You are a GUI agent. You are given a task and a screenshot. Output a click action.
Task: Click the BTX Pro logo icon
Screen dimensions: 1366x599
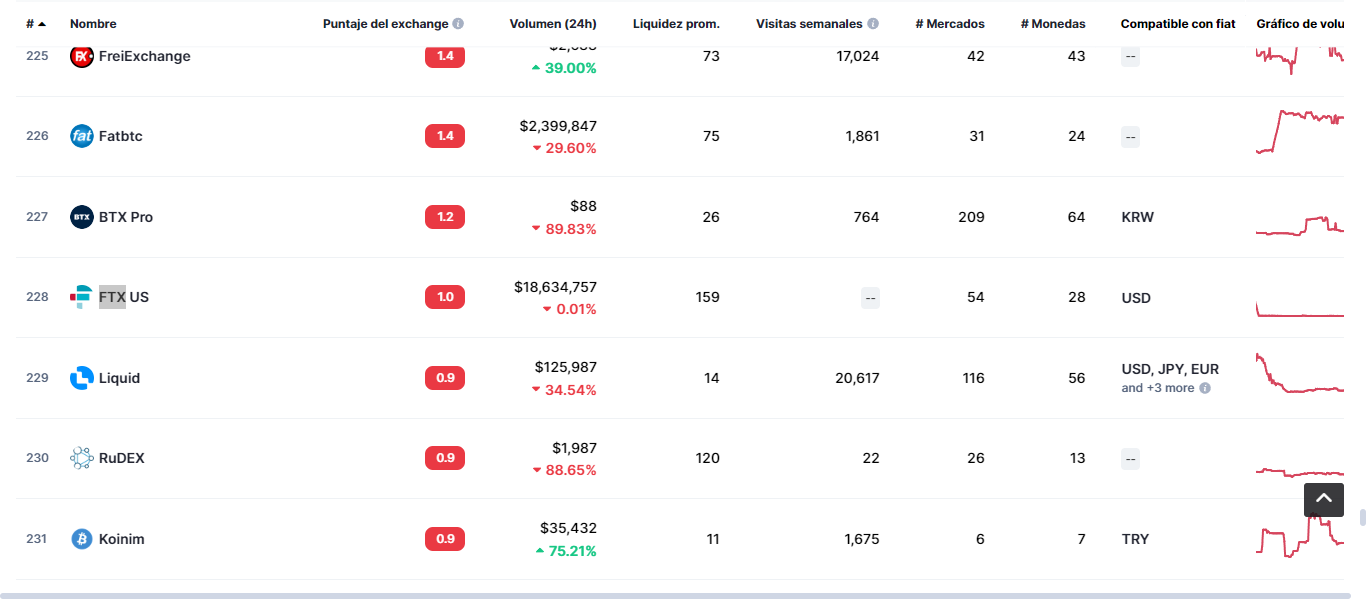[82, 217]
